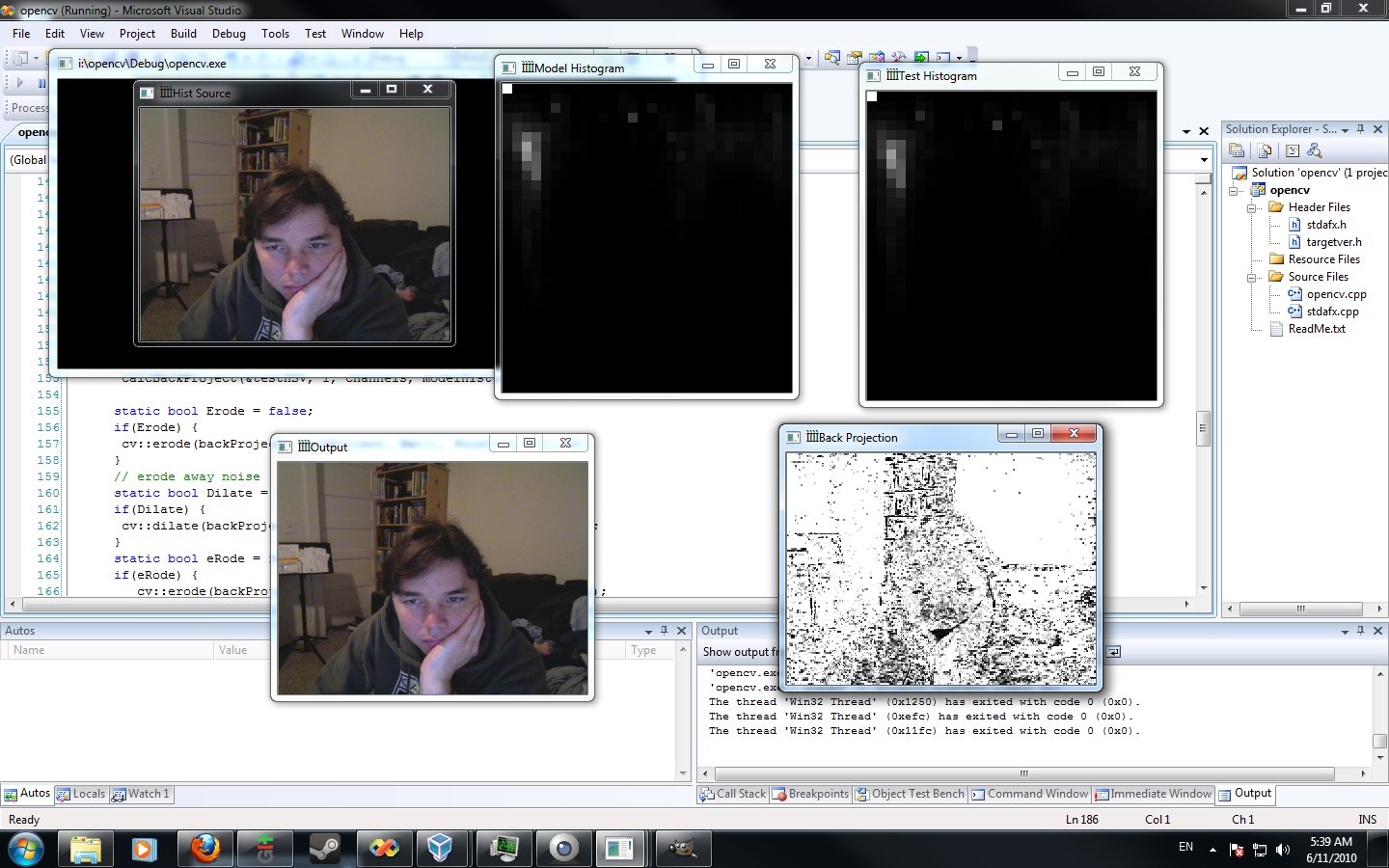
Task: Select stdafx.h in Solution Explorer
Action: tap(1326, 225)
